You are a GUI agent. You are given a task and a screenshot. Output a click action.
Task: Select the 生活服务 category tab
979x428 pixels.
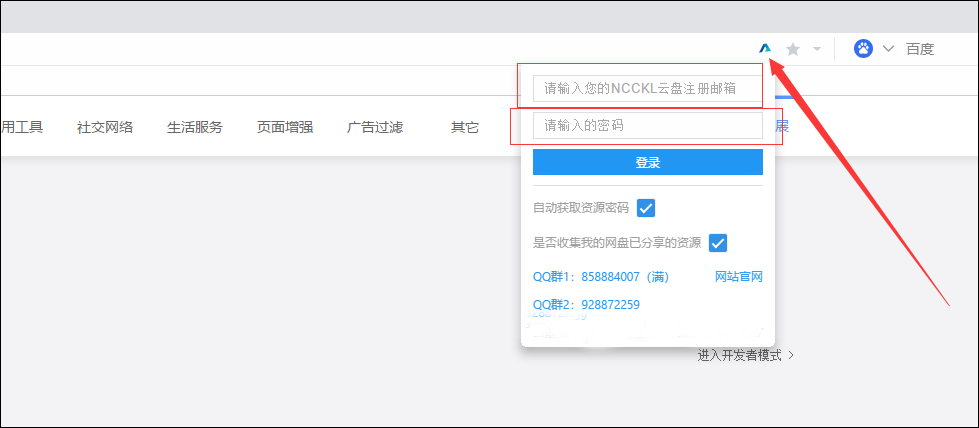click(195, 127)
